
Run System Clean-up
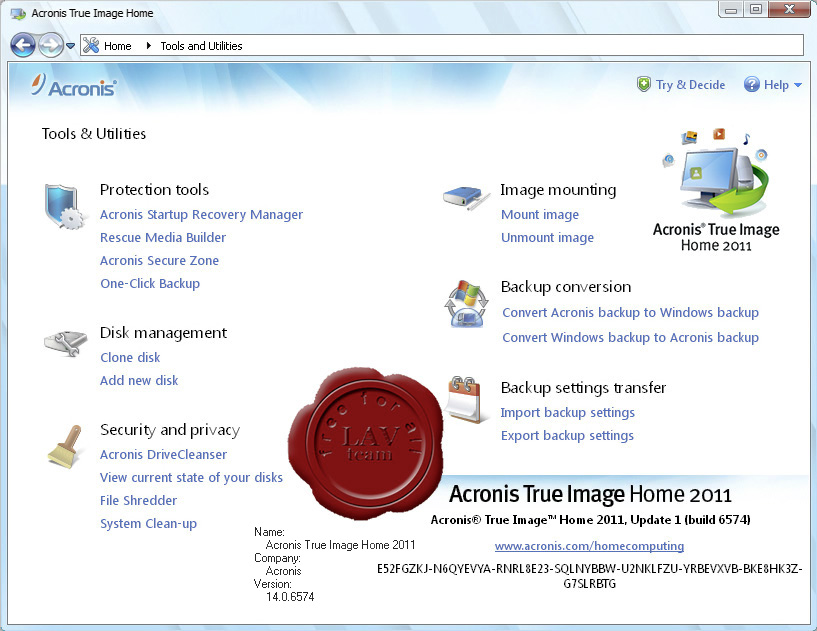(x=148, y=524)
